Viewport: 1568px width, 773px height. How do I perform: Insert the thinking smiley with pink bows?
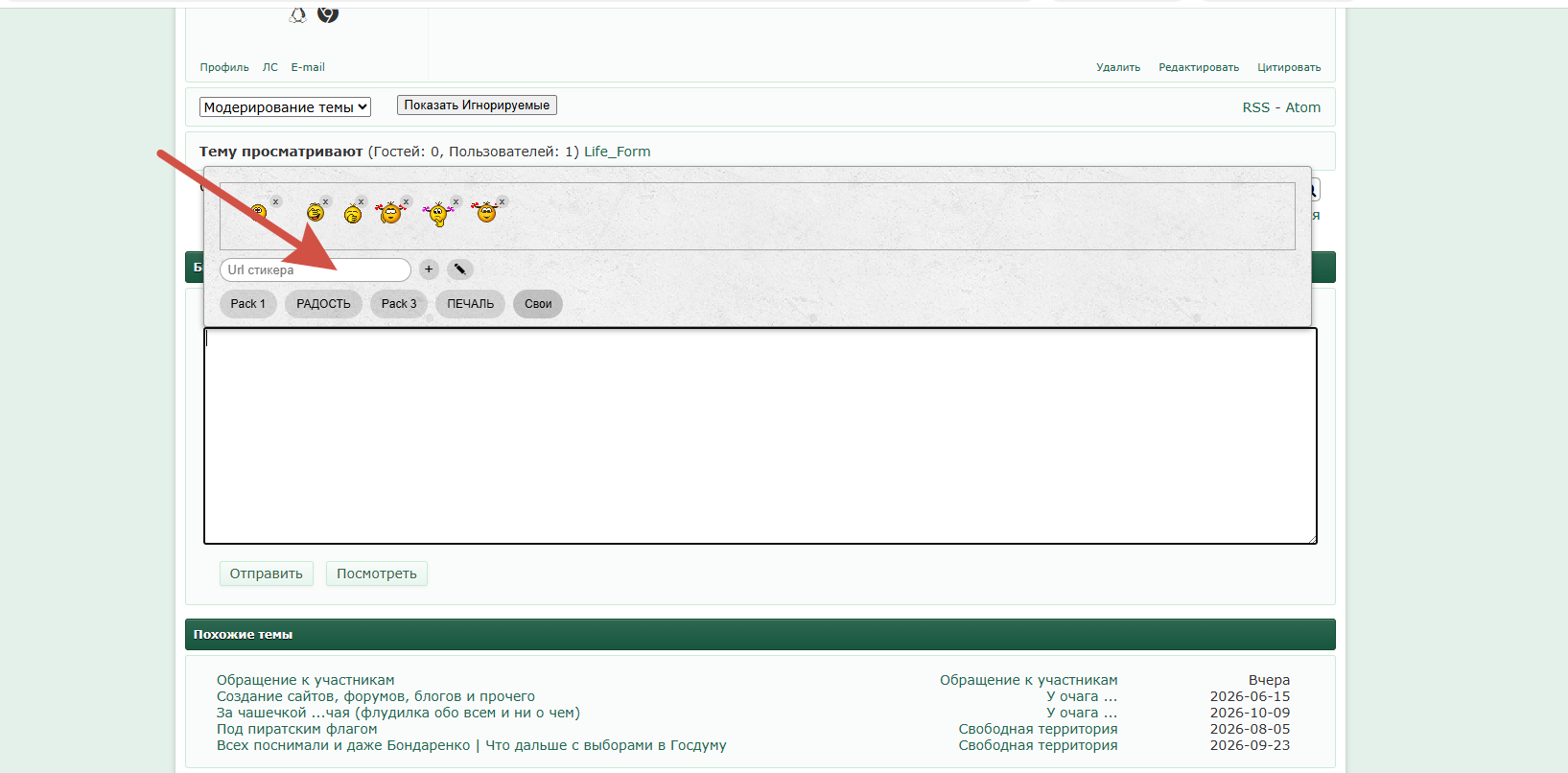tap(438, 214)
